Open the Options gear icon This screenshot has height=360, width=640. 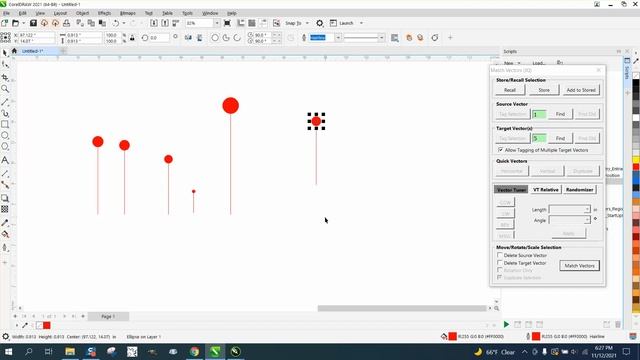tap(320, 23)
